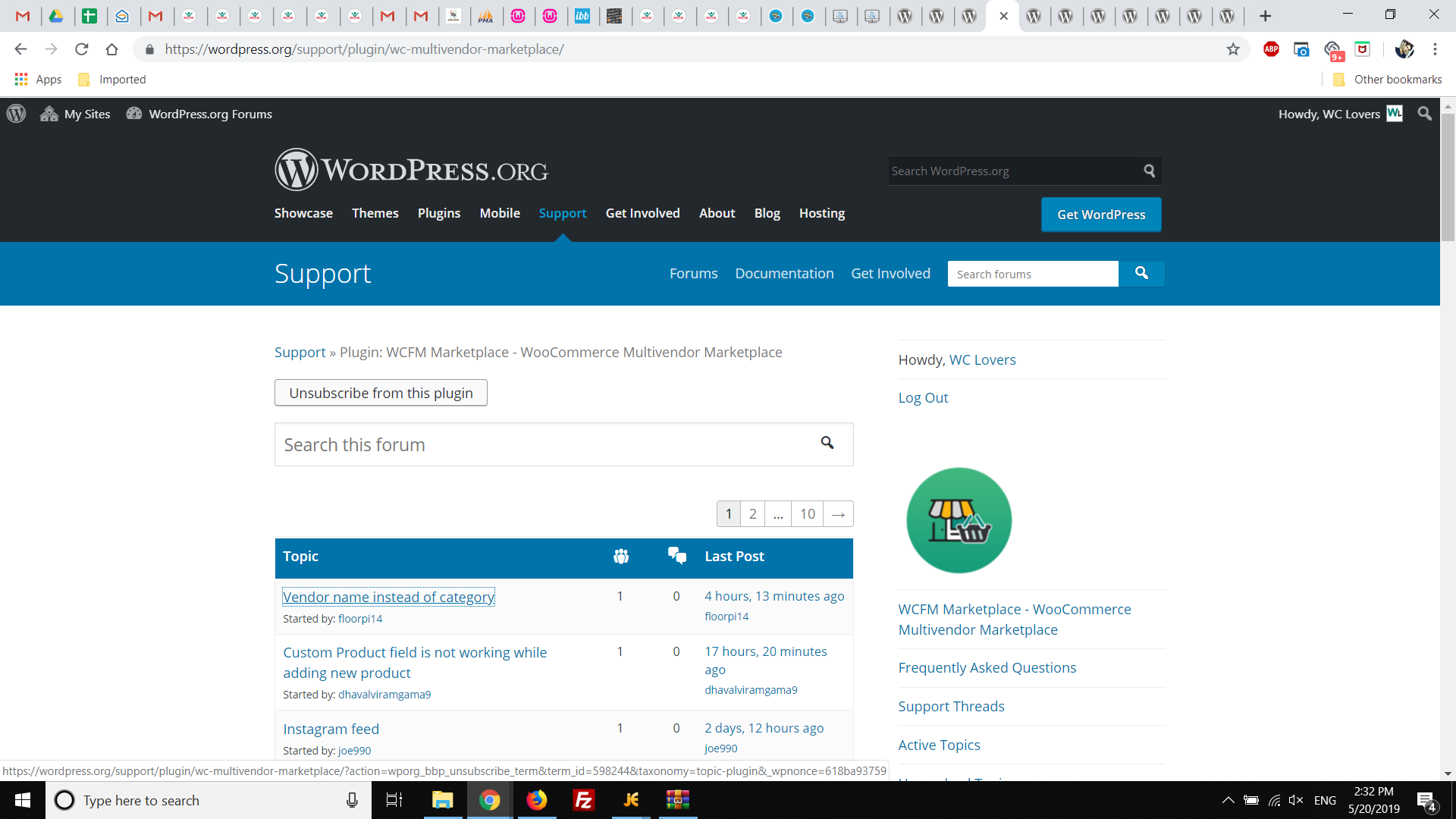Open the Imported bookmarks folder
The height and width of the screenshot is (819, 1456).
pyautogui.click(x=111, y=80)
